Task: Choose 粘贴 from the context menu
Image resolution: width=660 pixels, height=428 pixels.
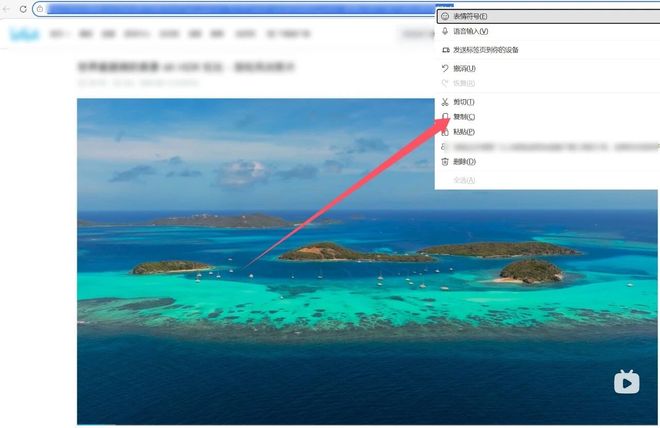Action: tap(464, 132)
